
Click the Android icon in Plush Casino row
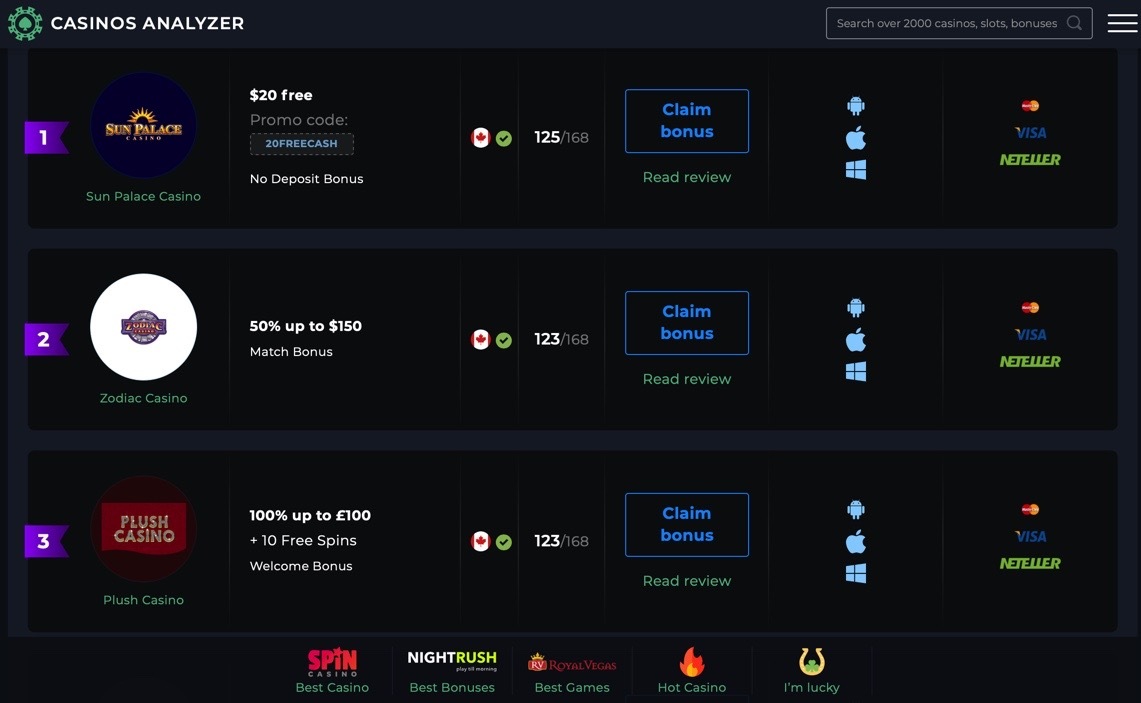click(856, 509)
